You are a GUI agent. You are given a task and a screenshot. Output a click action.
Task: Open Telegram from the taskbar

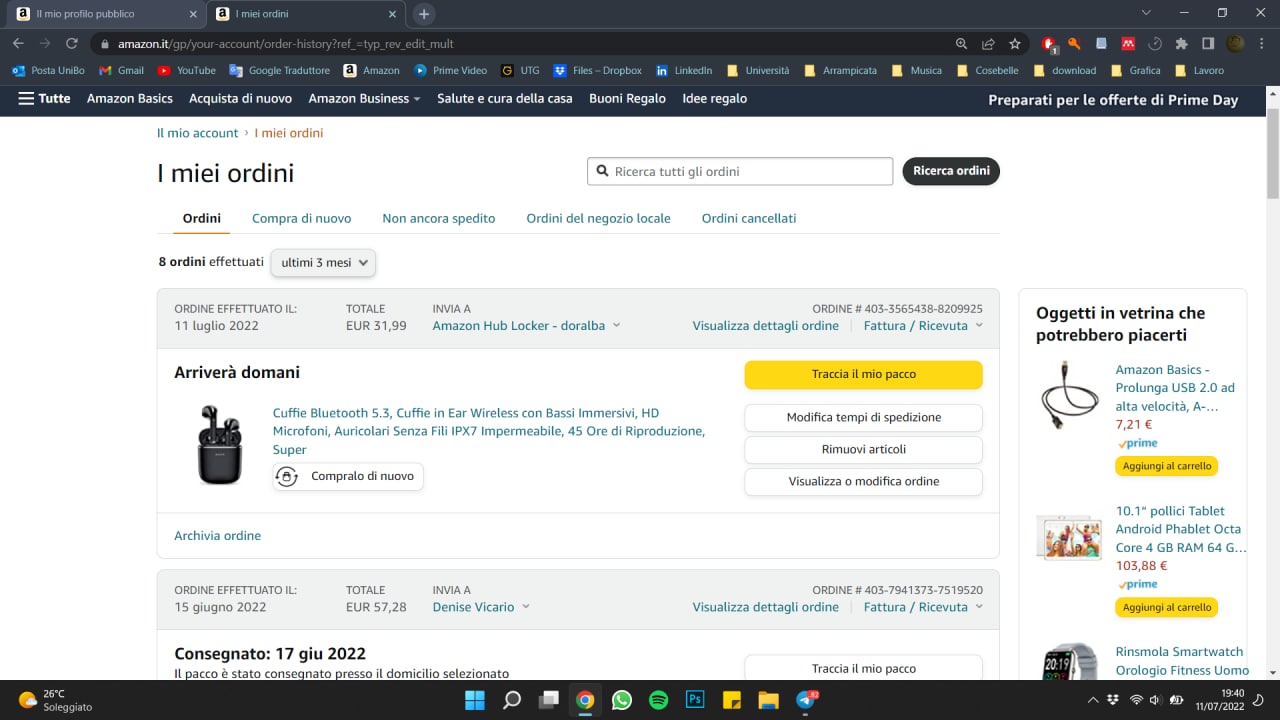click(x=805, y=700)
